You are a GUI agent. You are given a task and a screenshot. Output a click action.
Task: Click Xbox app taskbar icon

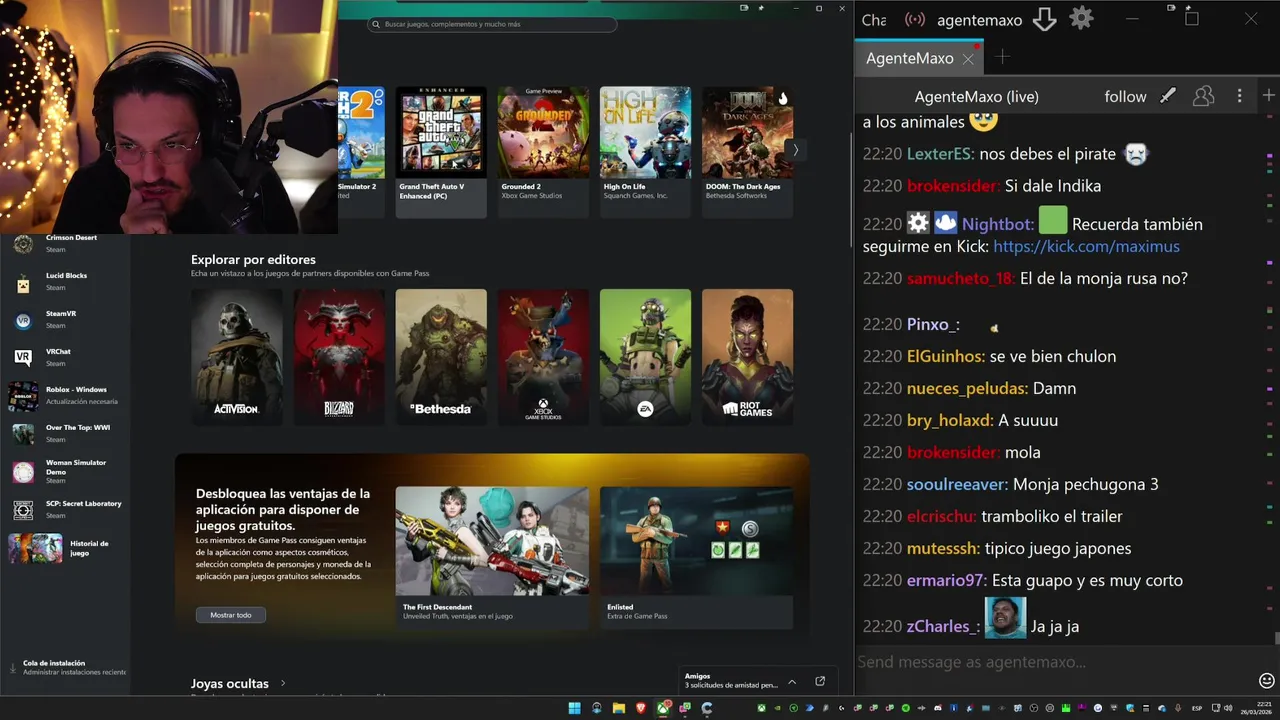click(x=663, y=708)
